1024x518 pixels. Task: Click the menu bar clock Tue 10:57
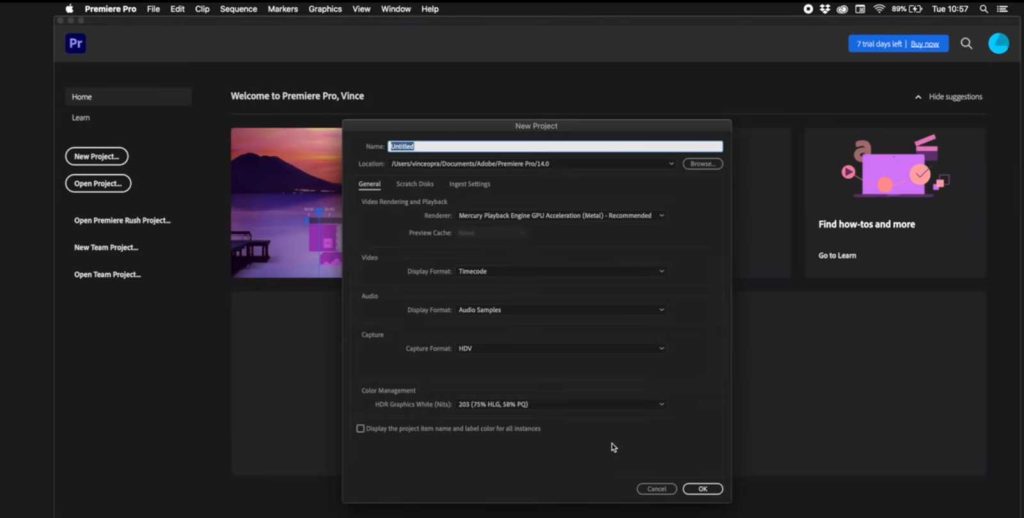(x=950, y=9)
